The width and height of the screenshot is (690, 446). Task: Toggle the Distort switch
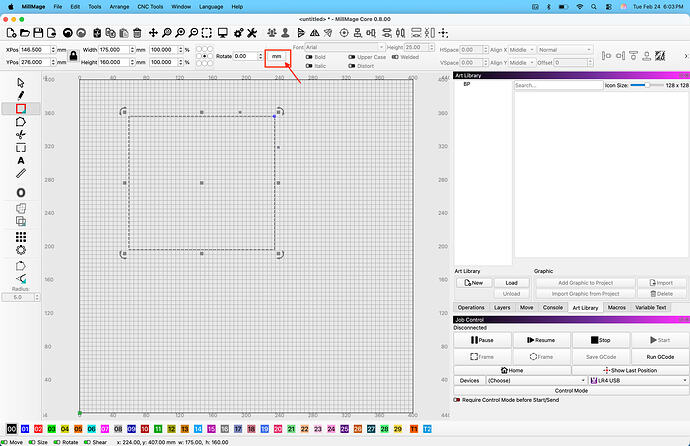352,66
